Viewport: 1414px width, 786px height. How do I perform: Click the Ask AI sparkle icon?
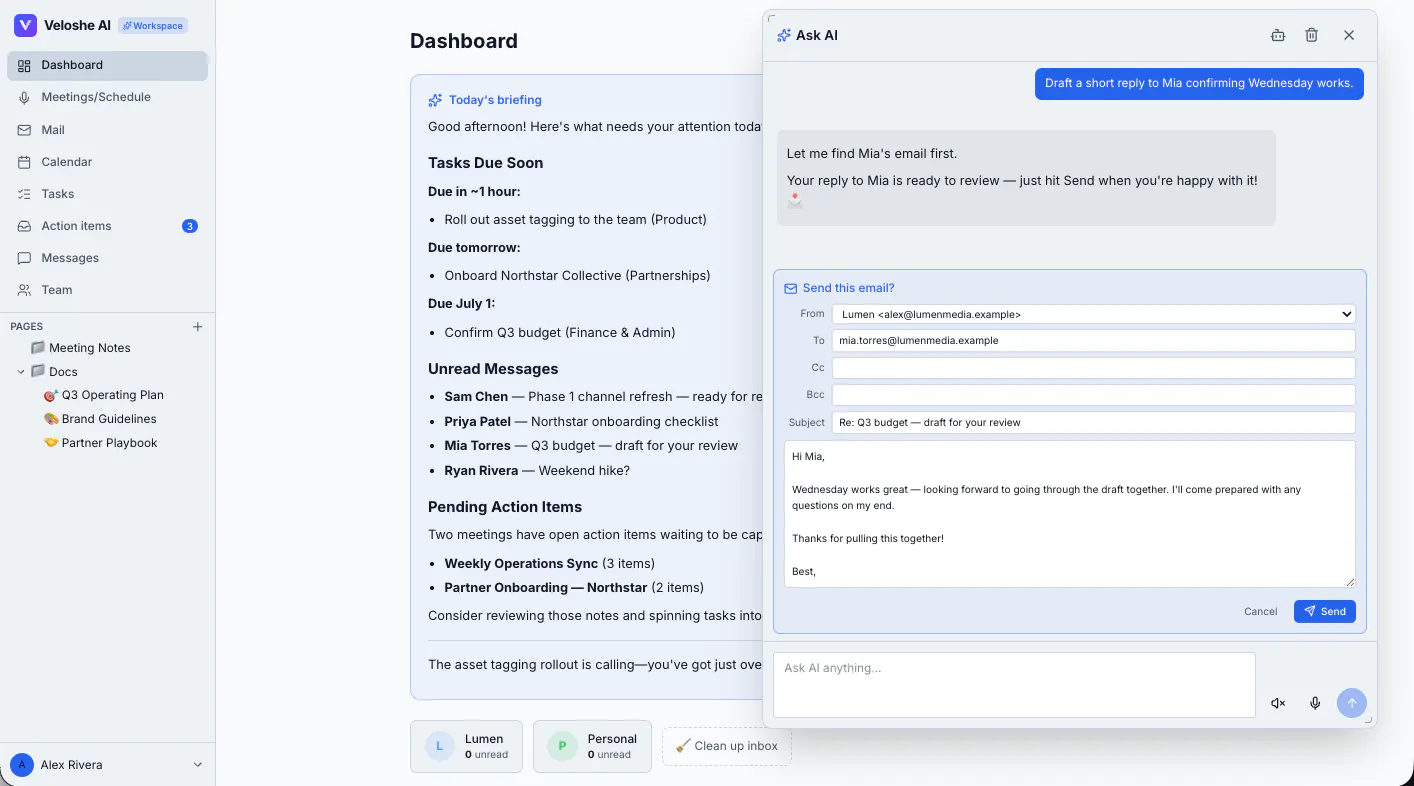click(x=784, y=35)
